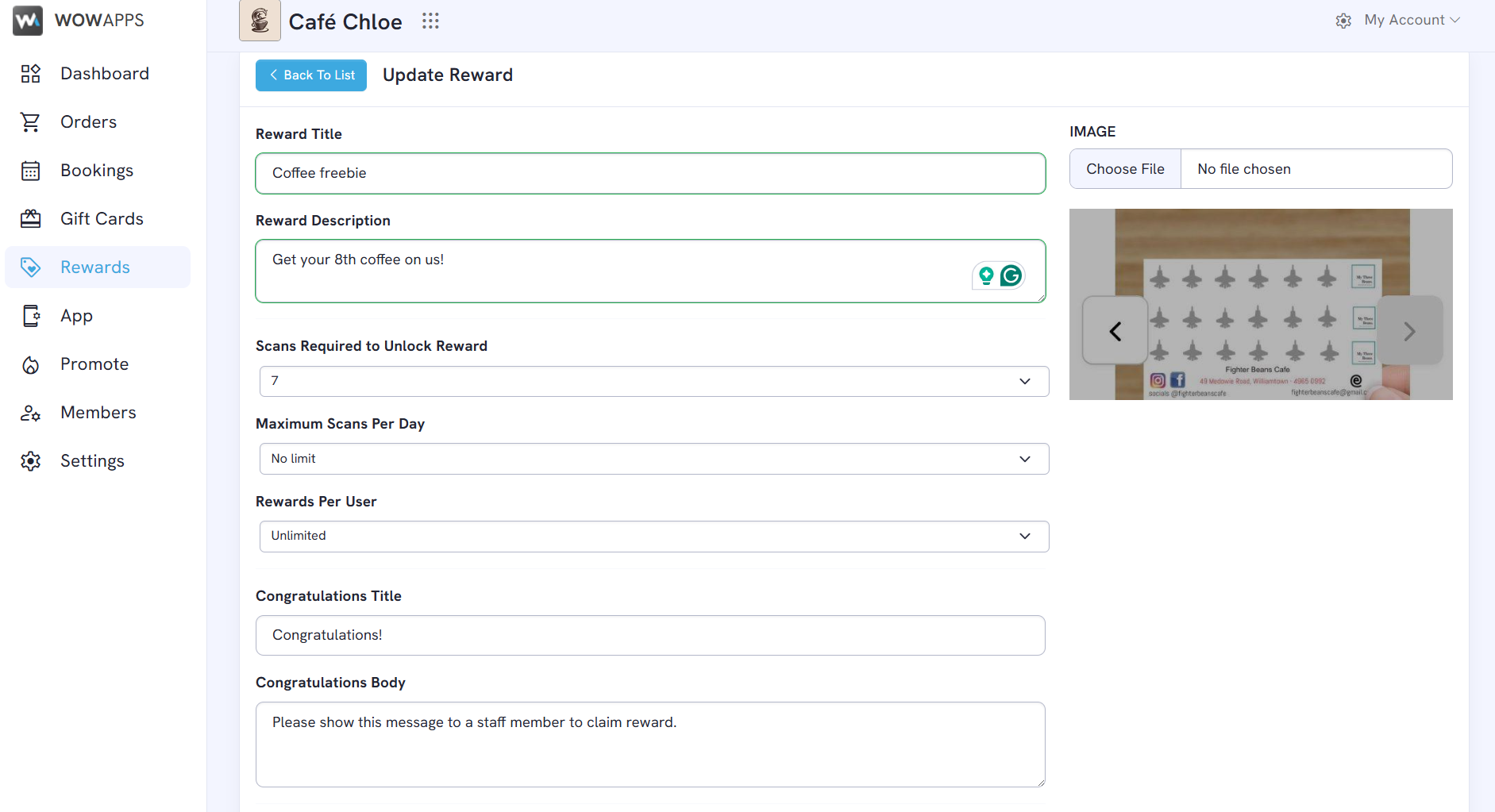Click the gear icon next to My Account
This screenshot has height=812, width=1495.
coord(1343,21)
